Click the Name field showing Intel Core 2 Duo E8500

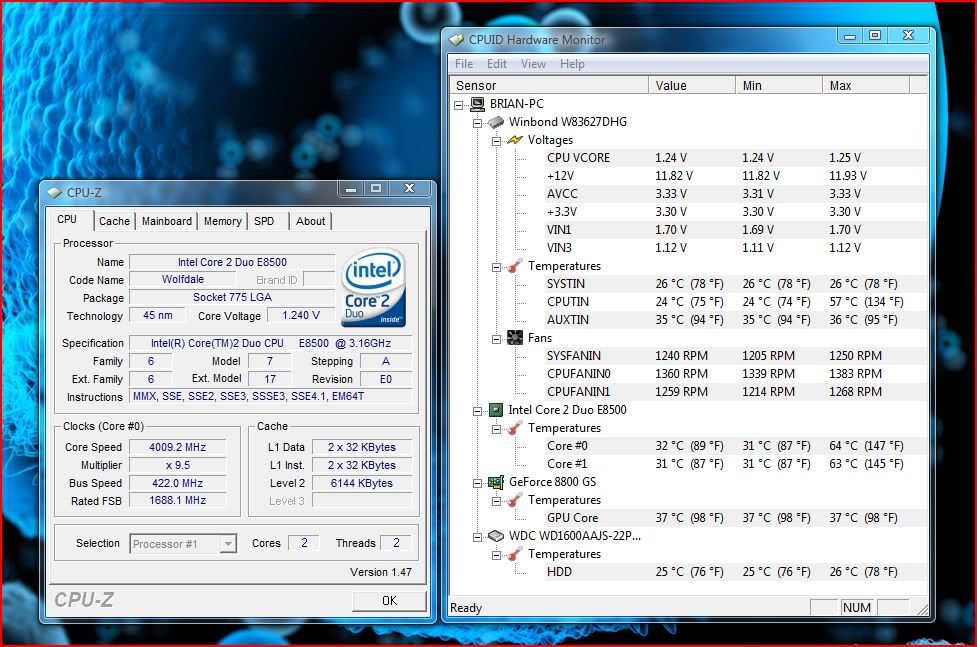[x=232, y=262]
